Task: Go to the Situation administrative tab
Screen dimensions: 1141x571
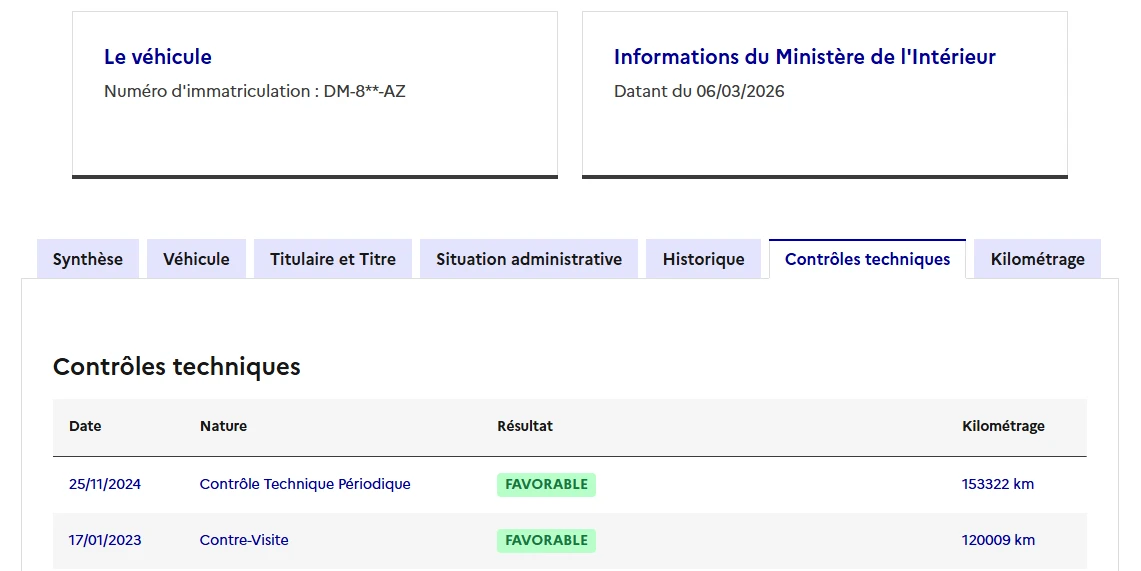Action: pyautogui.click(x=528, y=259)
